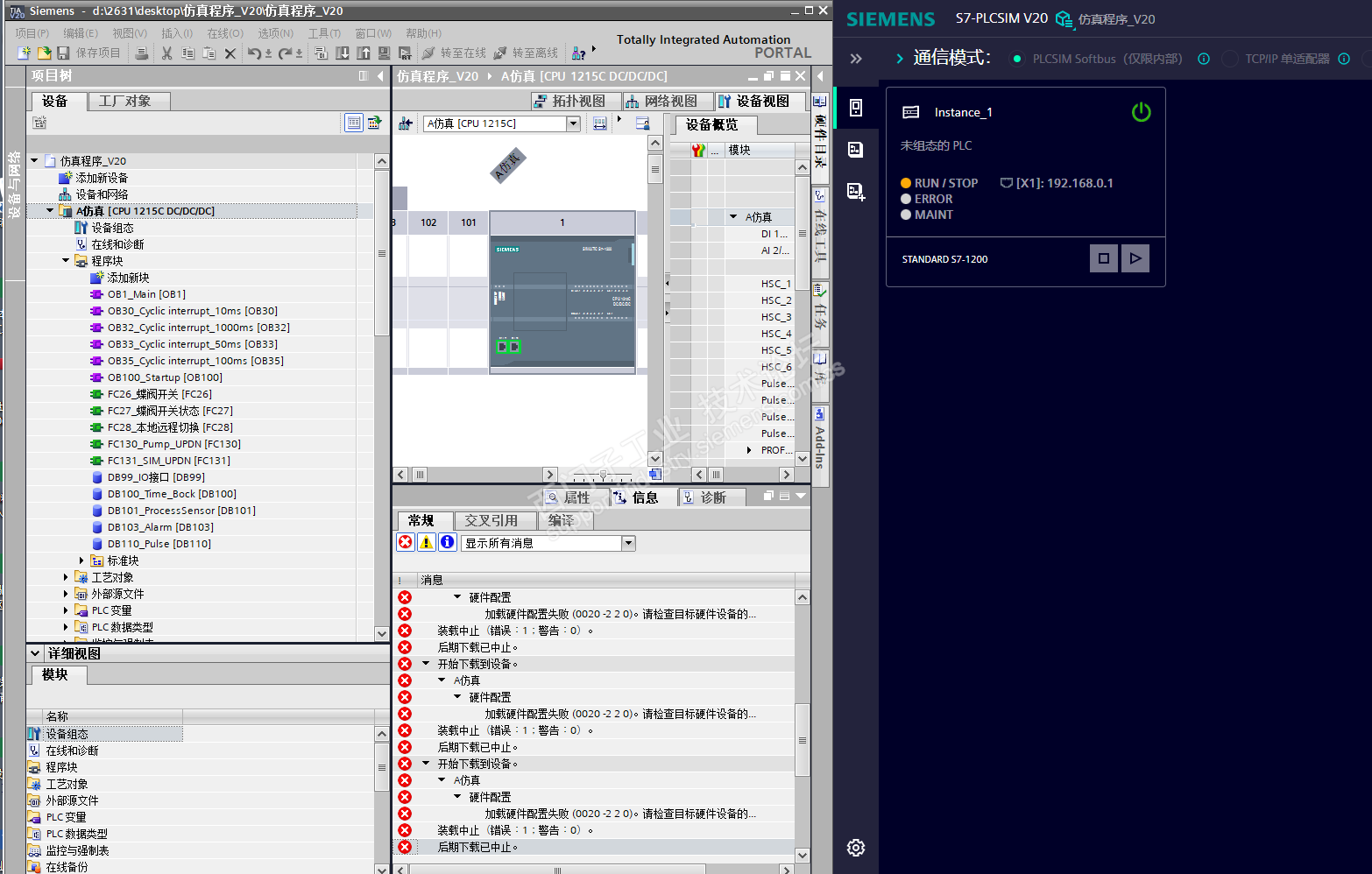Screen dimensions: 1372x874
Task: Click the Undo arrow icon
Action: pos(253,53)
